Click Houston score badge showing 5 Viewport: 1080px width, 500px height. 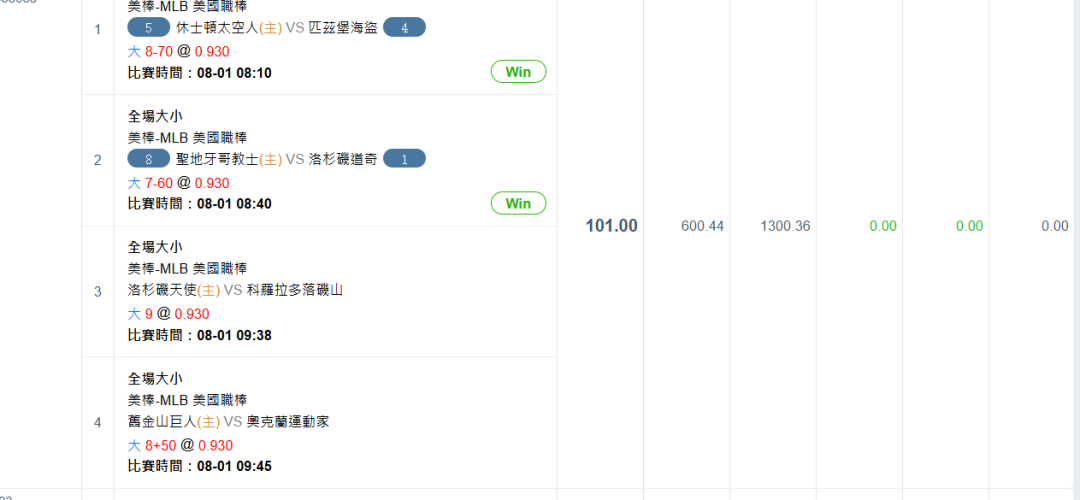point(149,28)
